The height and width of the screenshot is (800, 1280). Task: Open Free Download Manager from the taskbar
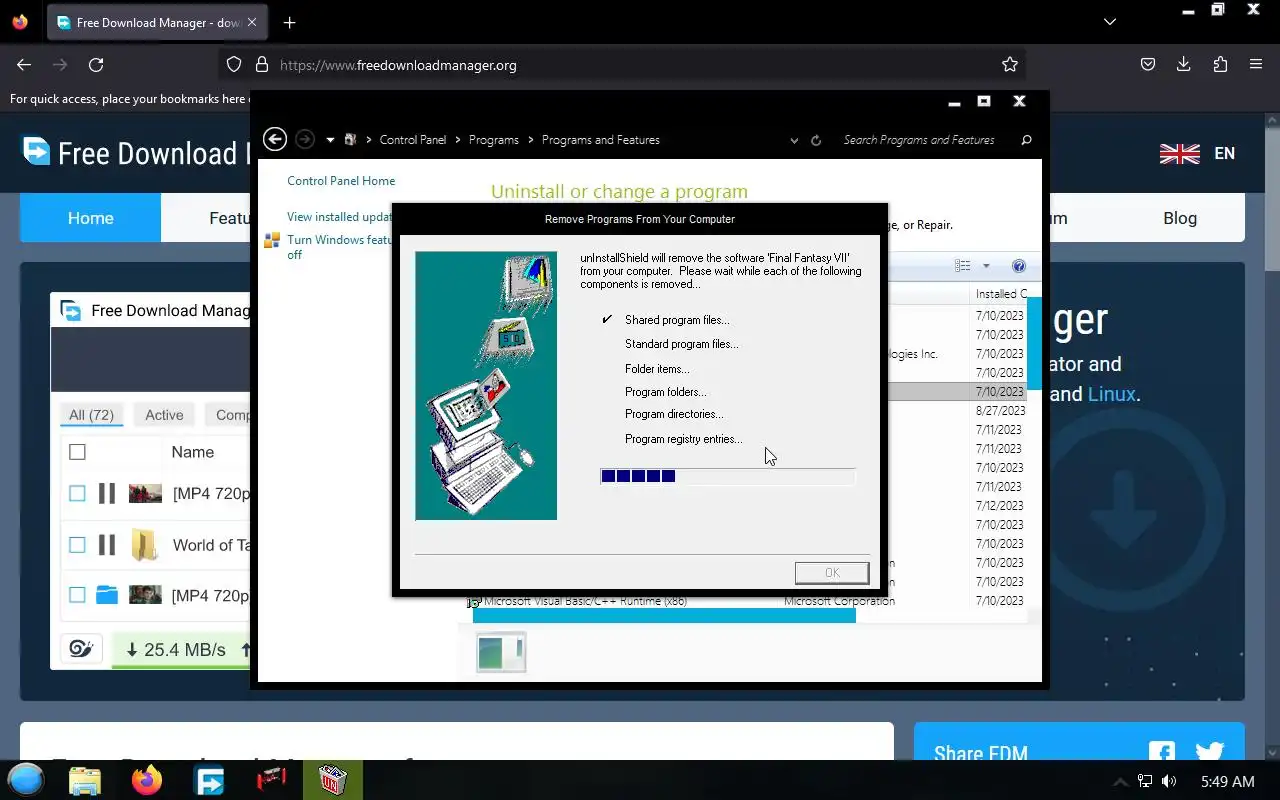(210, 780)
